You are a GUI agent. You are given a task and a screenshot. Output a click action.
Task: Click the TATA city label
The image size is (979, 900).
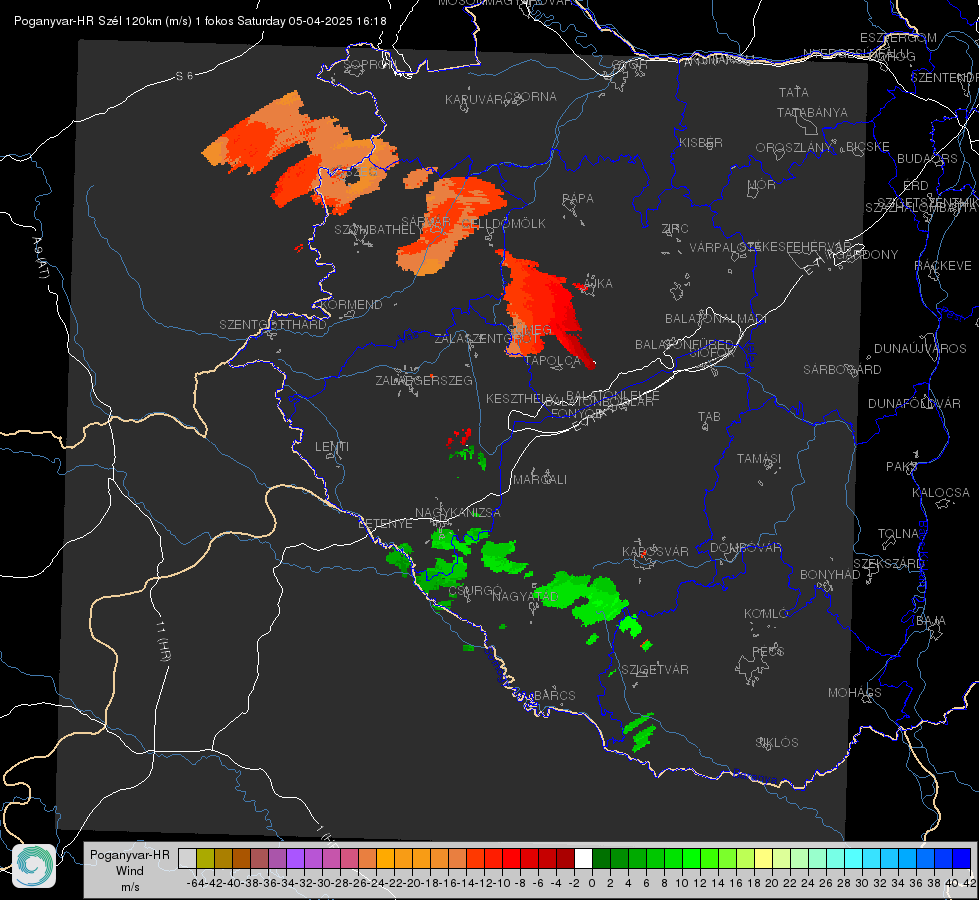pyautogui.click(x=794, y=92)
